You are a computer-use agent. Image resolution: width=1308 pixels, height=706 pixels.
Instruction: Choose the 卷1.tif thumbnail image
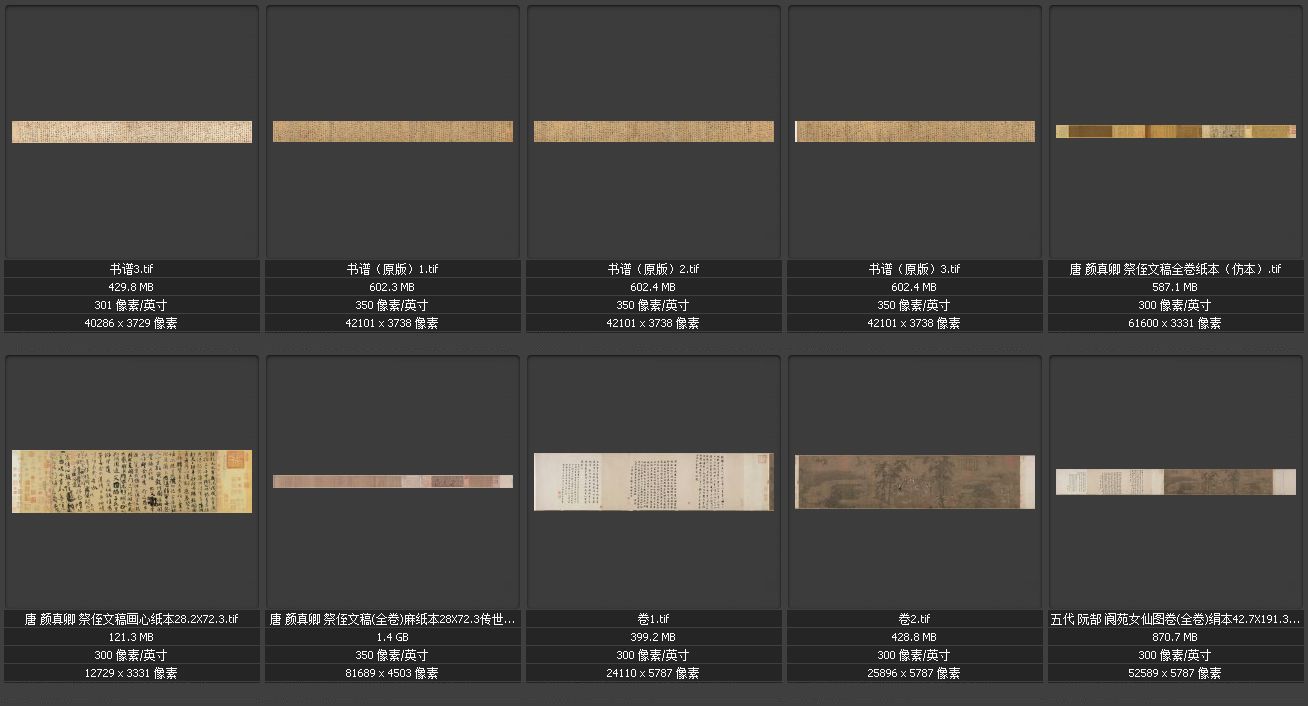pos(654,481)
